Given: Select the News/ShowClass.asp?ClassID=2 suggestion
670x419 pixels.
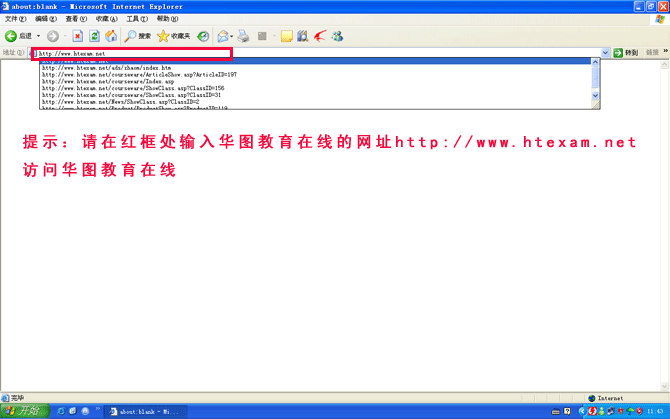Looking at the screenshot, I should 315,102.
